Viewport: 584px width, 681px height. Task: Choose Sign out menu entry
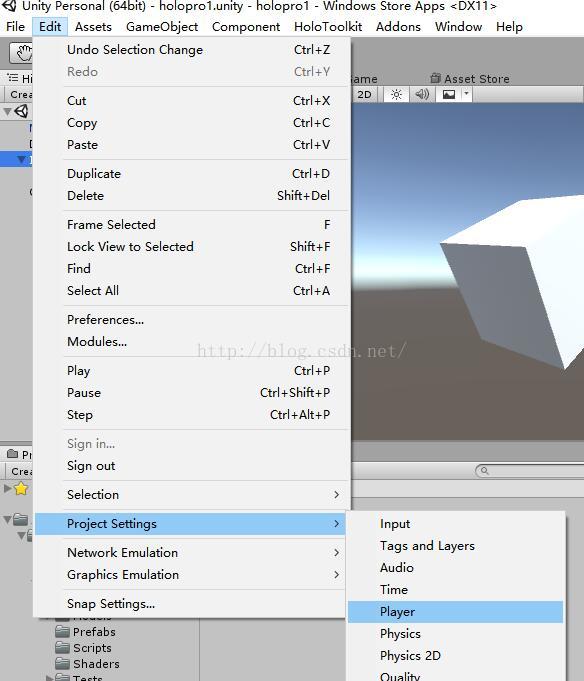pyautogui.click(x=191, y=466)
